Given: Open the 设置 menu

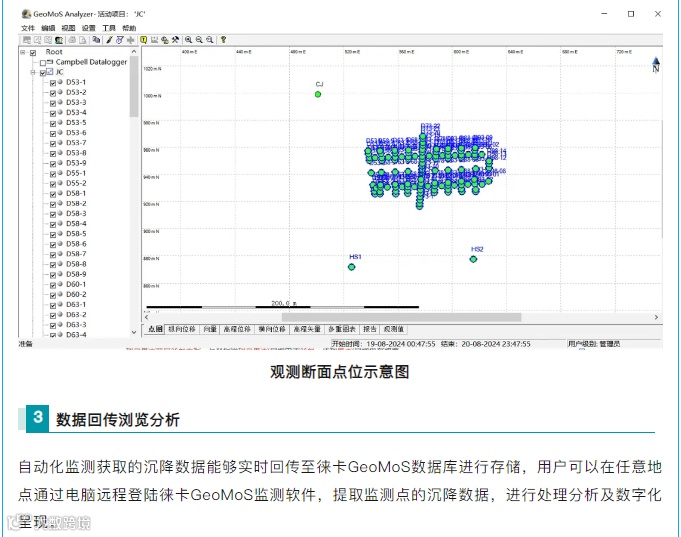Looking at the screenshot, I should tap(88, 28).
